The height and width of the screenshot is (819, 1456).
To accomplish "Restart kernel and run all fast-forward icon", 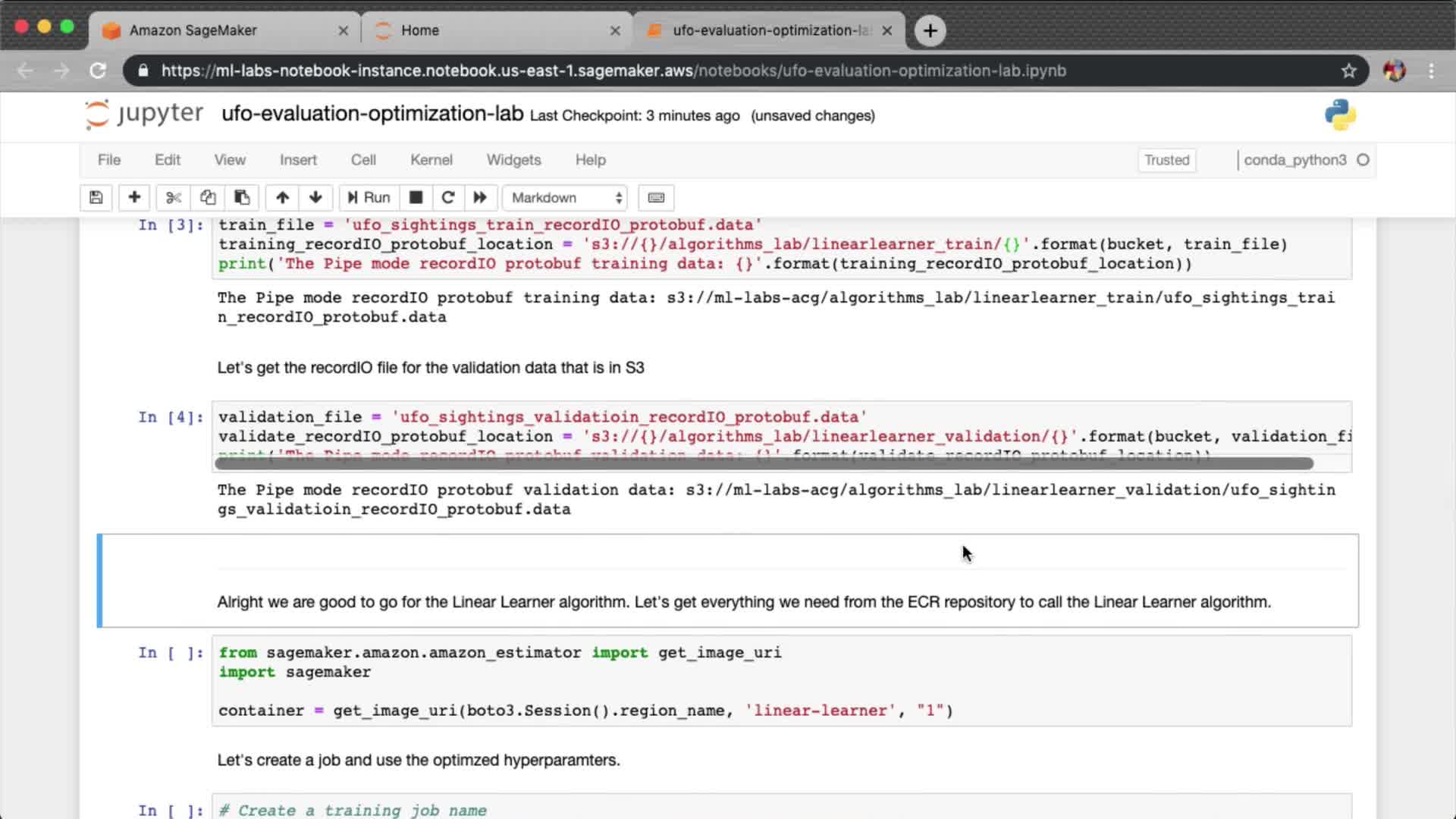I will (x=480, y=197).
